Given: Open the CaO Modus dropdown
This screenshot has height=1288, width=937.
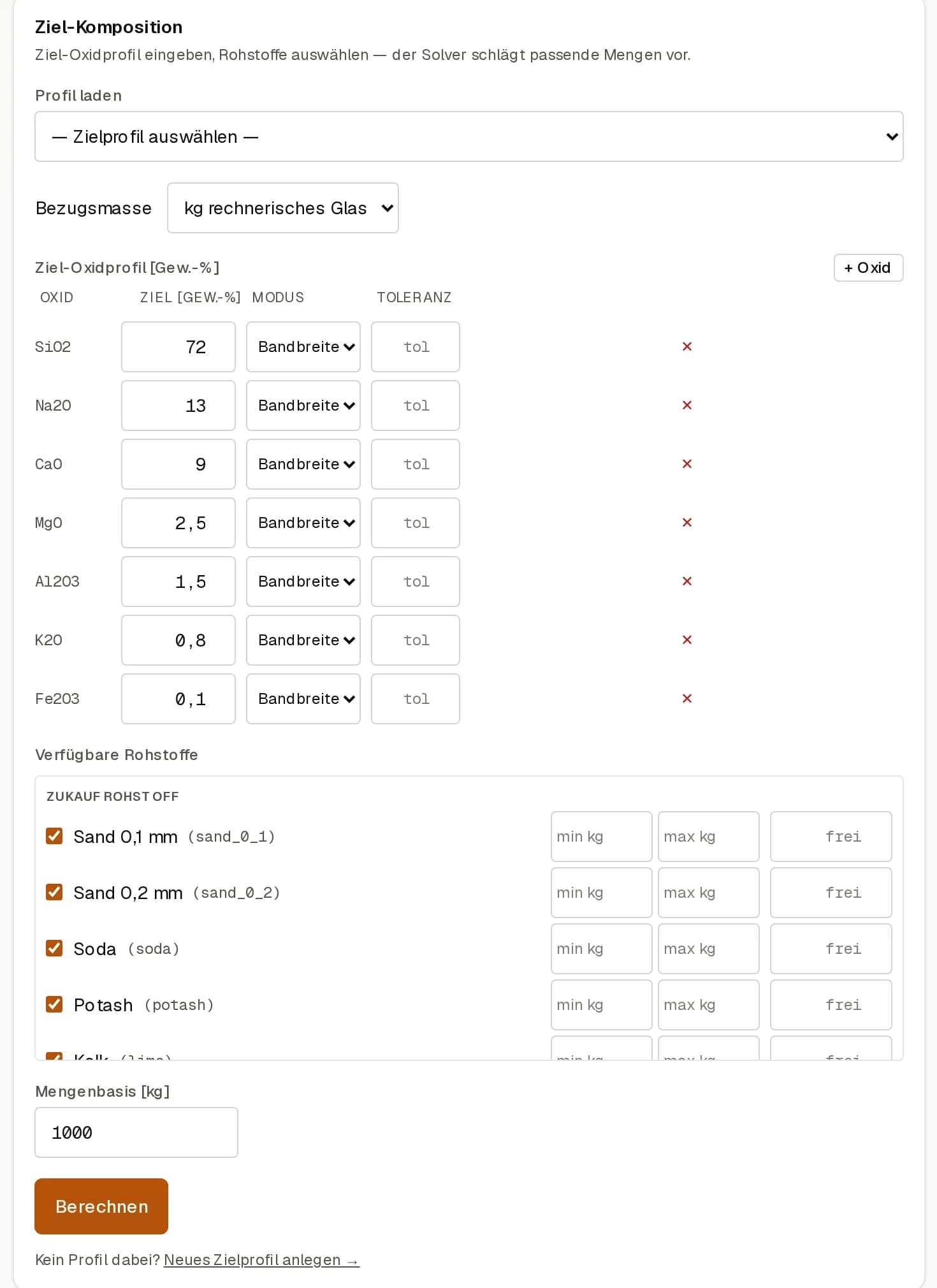Looking at the screenshot, I should pos(303,464).
